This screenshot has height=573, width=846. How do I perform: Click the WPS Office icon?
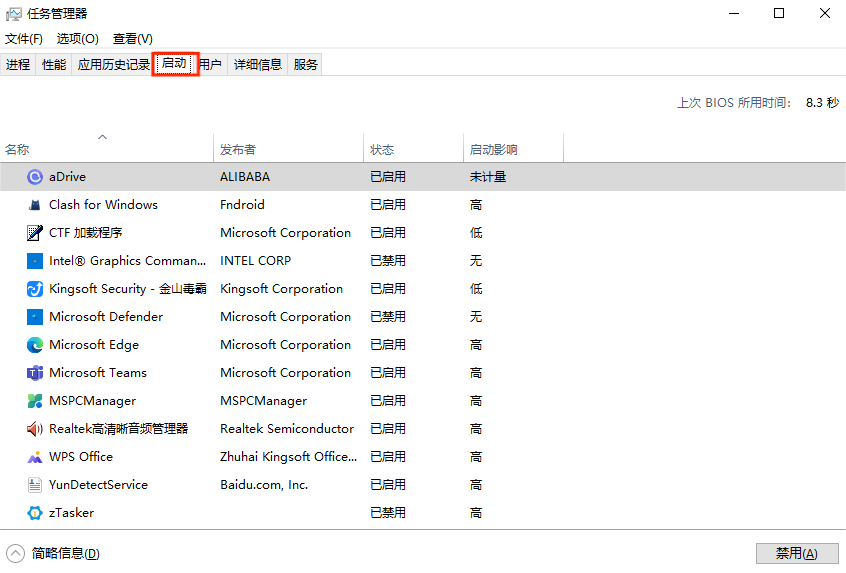tap(35, 457)
